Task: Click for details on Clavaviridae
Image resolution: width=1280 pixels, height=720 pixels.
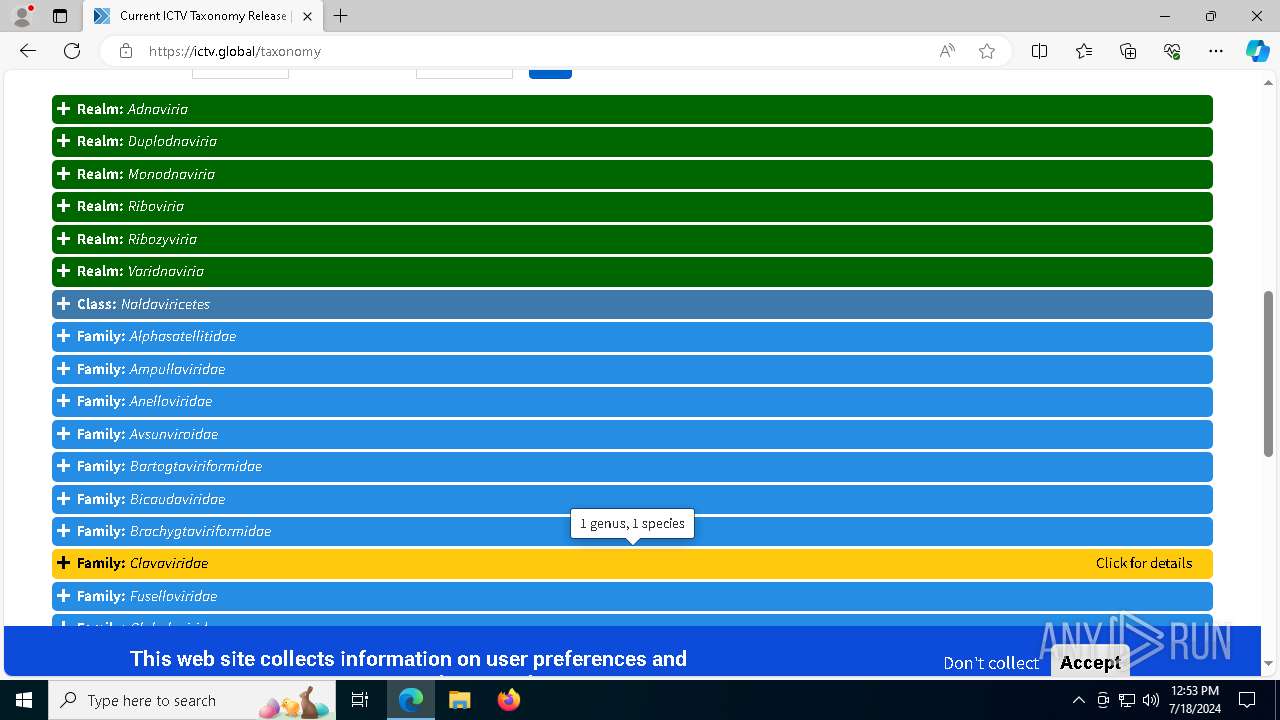Action: pyautogui.click(x=1144, y=563)
